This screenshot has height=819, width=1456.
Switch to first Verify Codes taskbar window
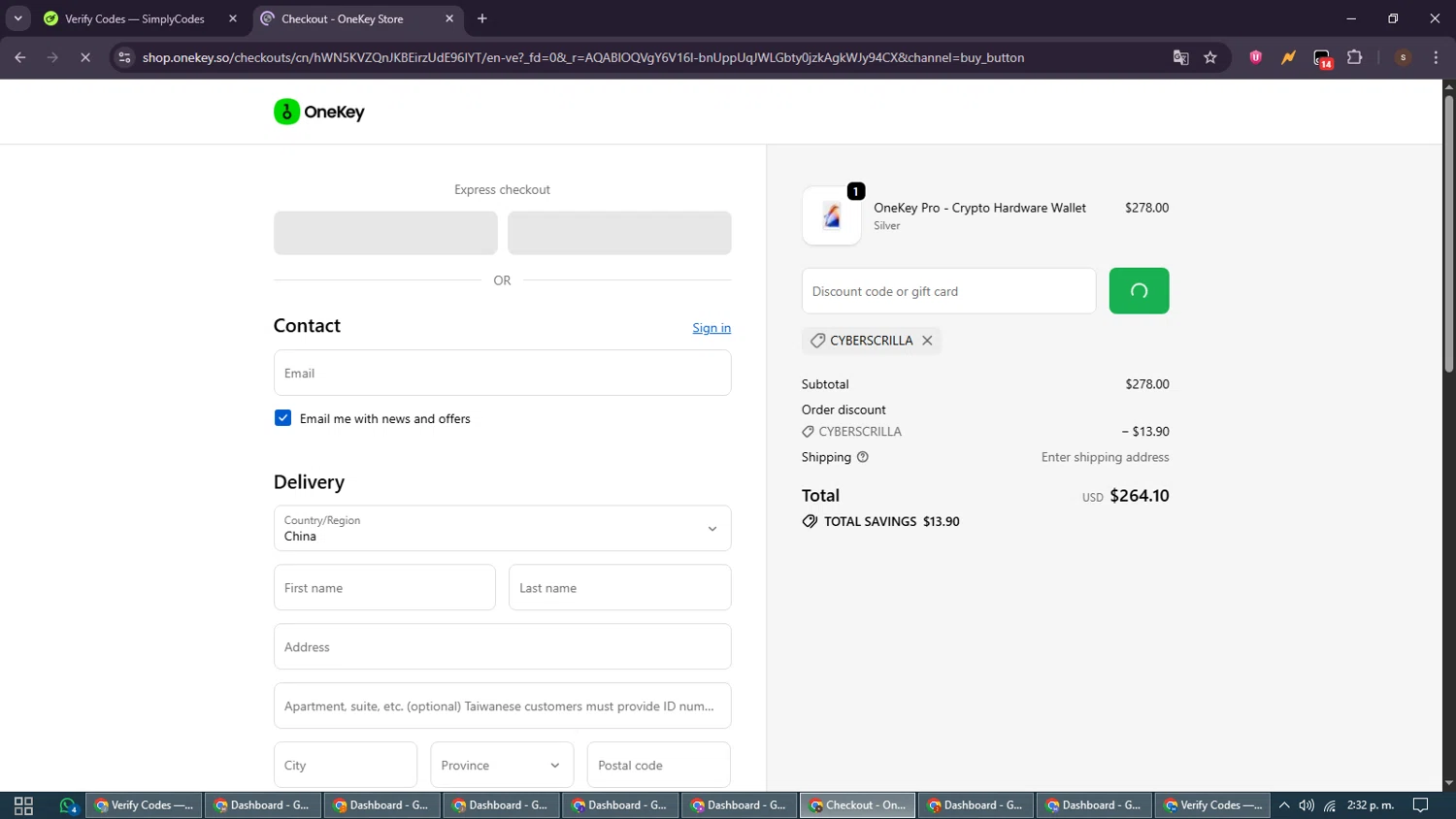[145, 805]
